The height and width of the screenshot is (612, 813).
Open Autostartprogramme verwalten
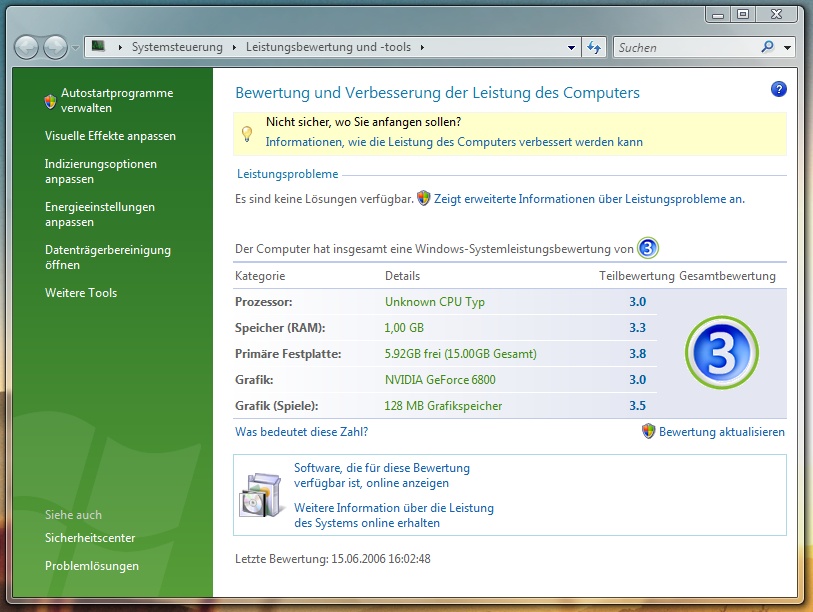(117, 101)
